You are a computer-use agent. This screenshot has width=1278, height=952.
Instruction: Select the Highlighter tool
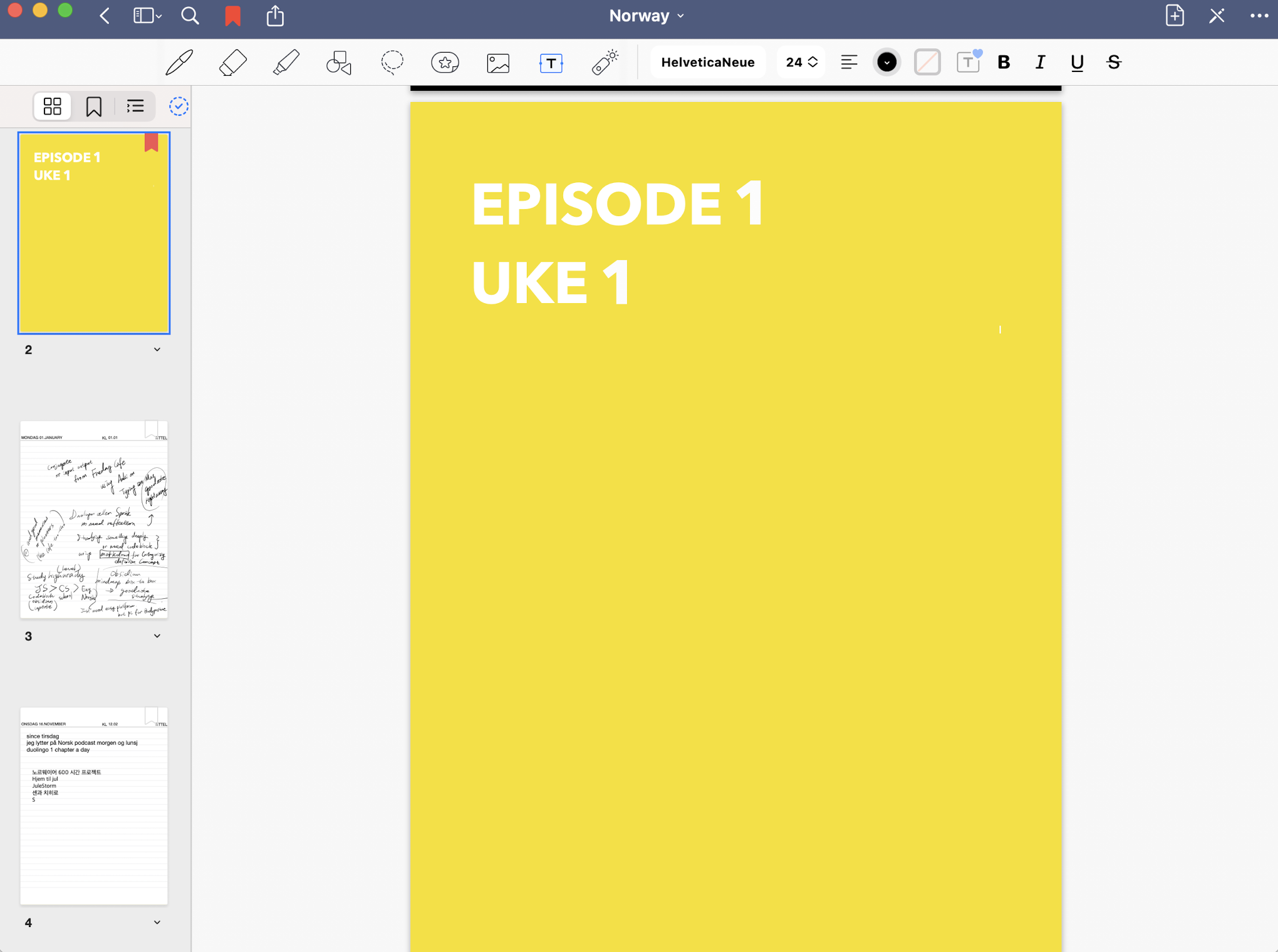286,62
